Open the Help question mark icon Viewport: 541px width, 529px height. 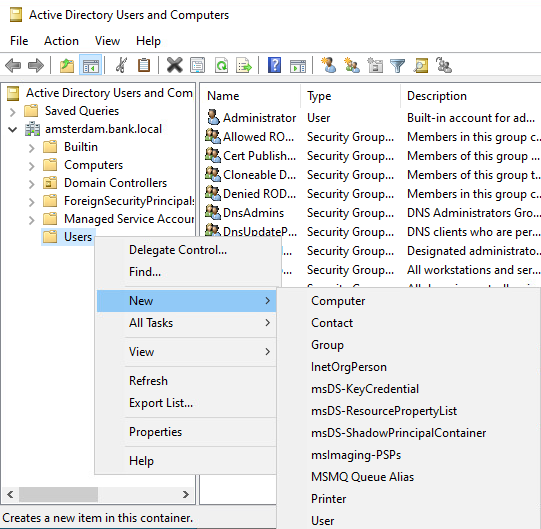point(274,65)
